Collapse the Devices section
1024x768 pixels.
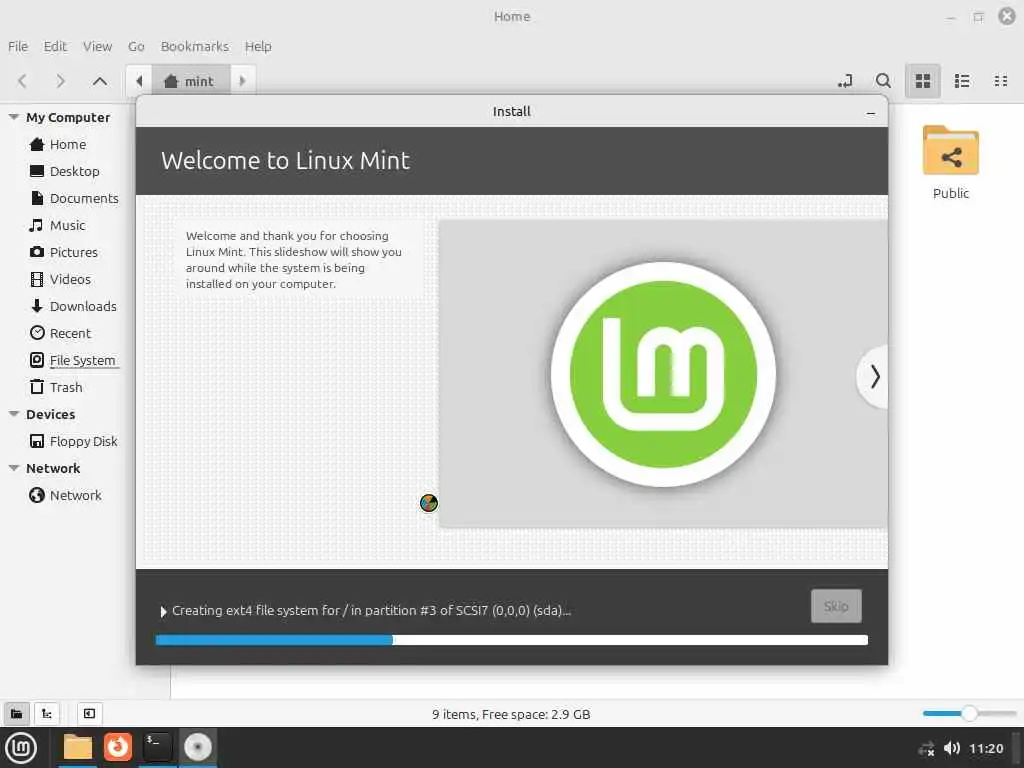point(14,414)
